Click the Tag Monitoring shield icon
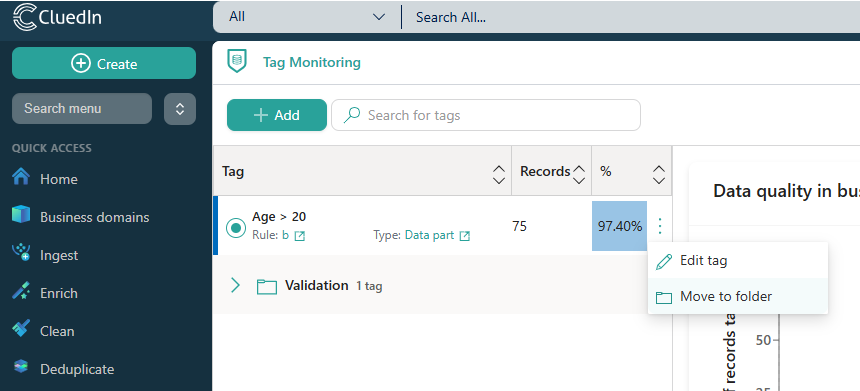The width and height of the screenshot is (860, 391). 237,61
